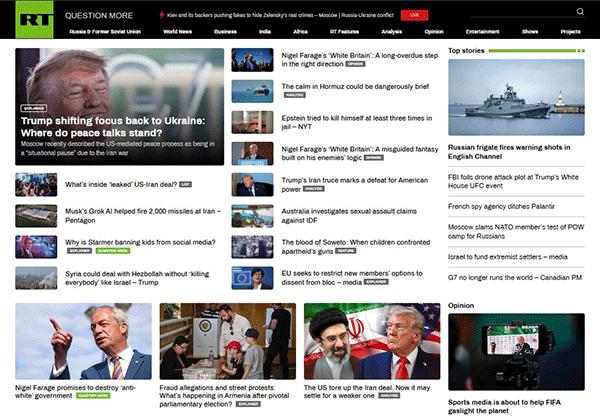Open Farage 'misguided fantasy' article

(x=360, y=153)
